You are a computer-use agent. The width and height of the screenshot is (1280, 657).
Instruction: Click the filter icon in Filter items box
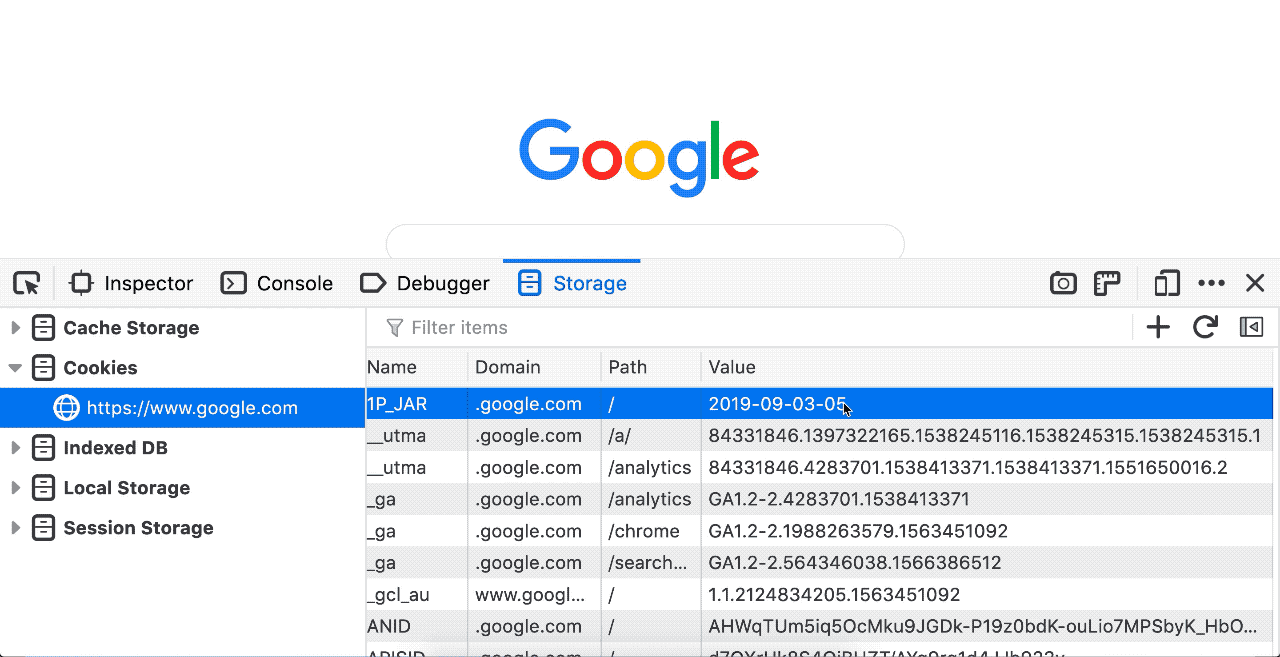pyautogui.click(x=397, y=327)
